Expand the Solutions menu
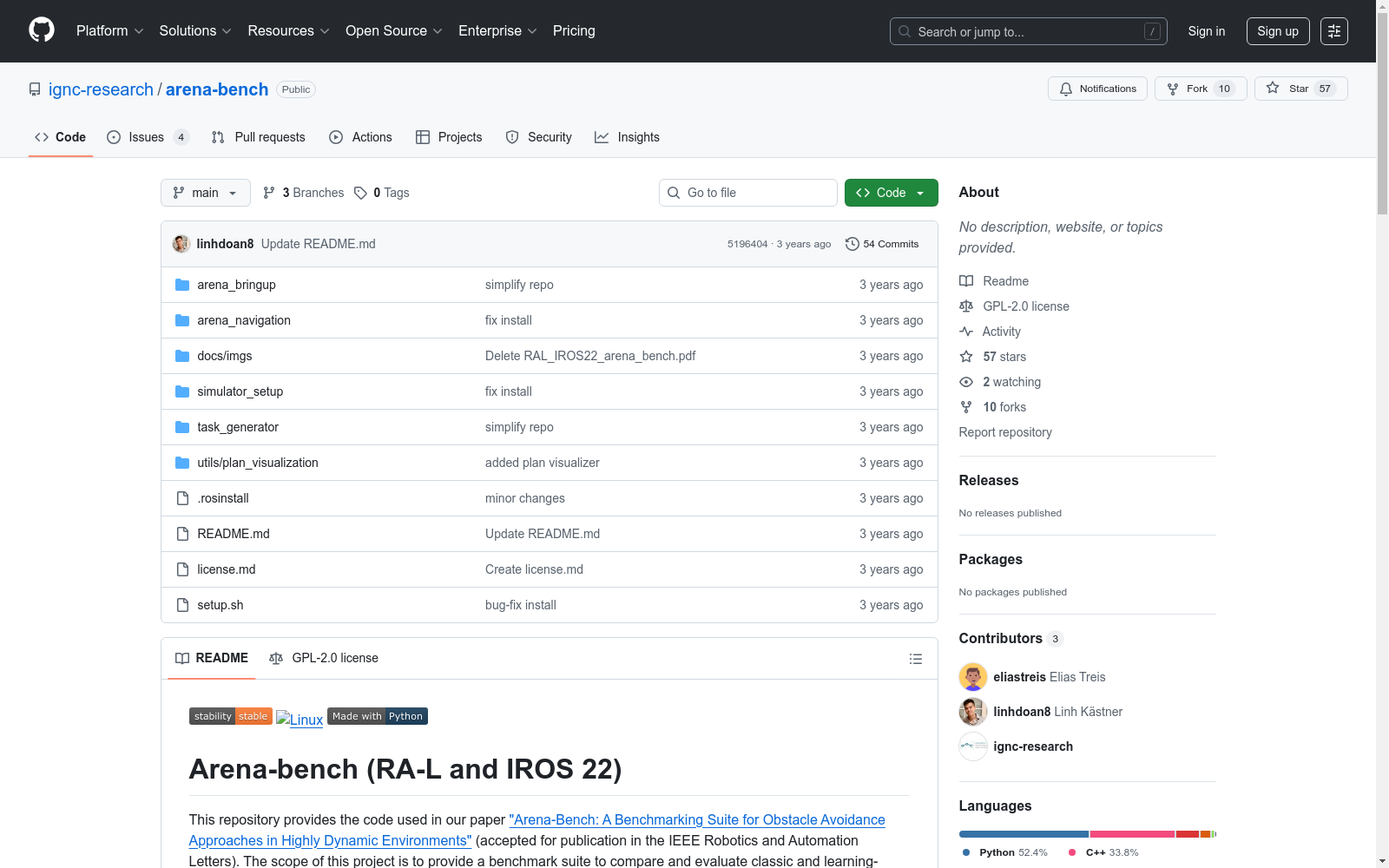The height and width of the screenshot is (868, 1389). (x=195, y=31)
